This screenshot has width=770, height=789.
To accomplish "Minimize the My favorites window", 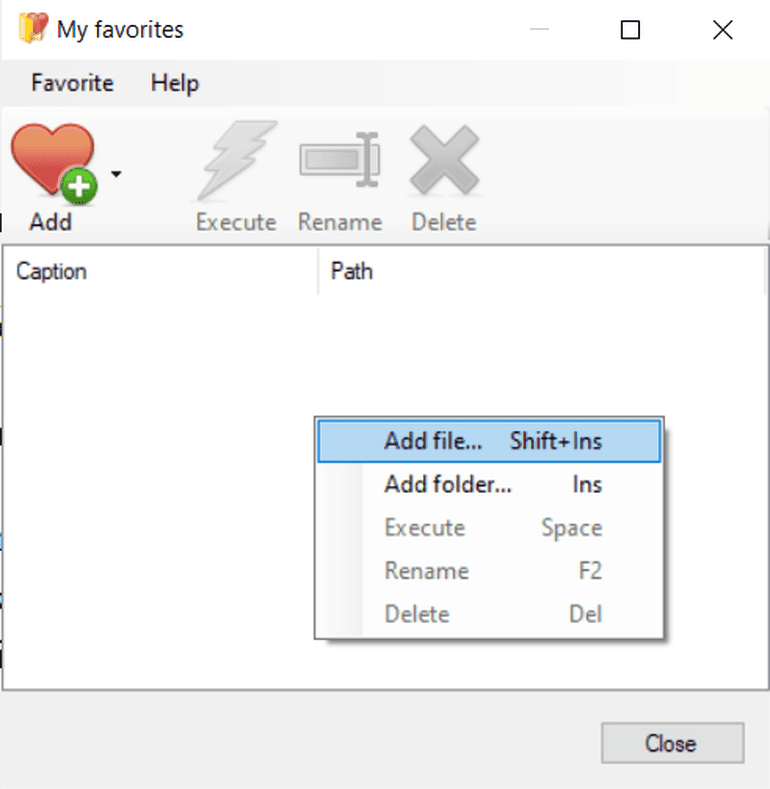I will (x=539, y=30).
